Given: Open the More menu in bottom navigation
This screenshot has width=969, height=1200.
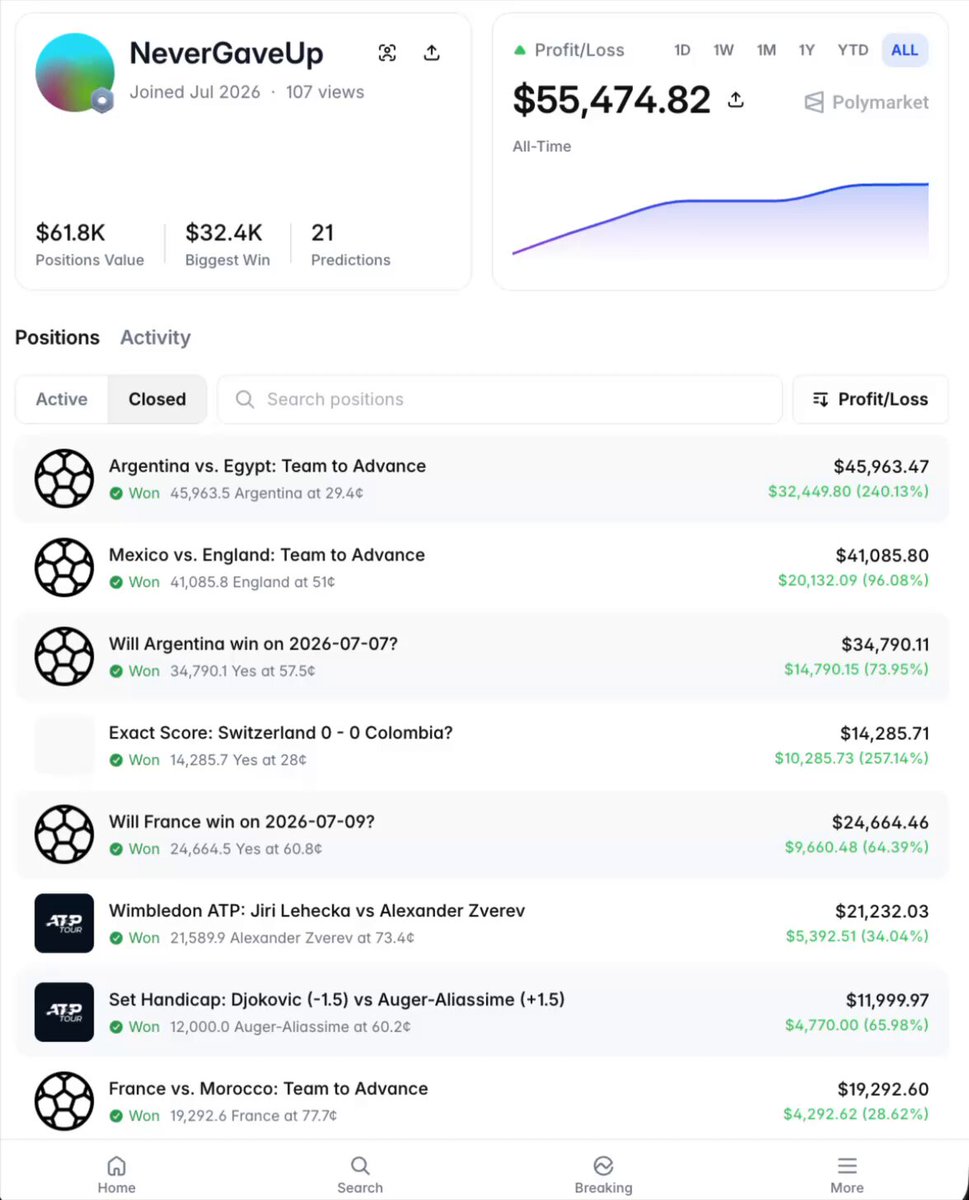Looking at the screenshot, I should click(x=847, y=1175).
